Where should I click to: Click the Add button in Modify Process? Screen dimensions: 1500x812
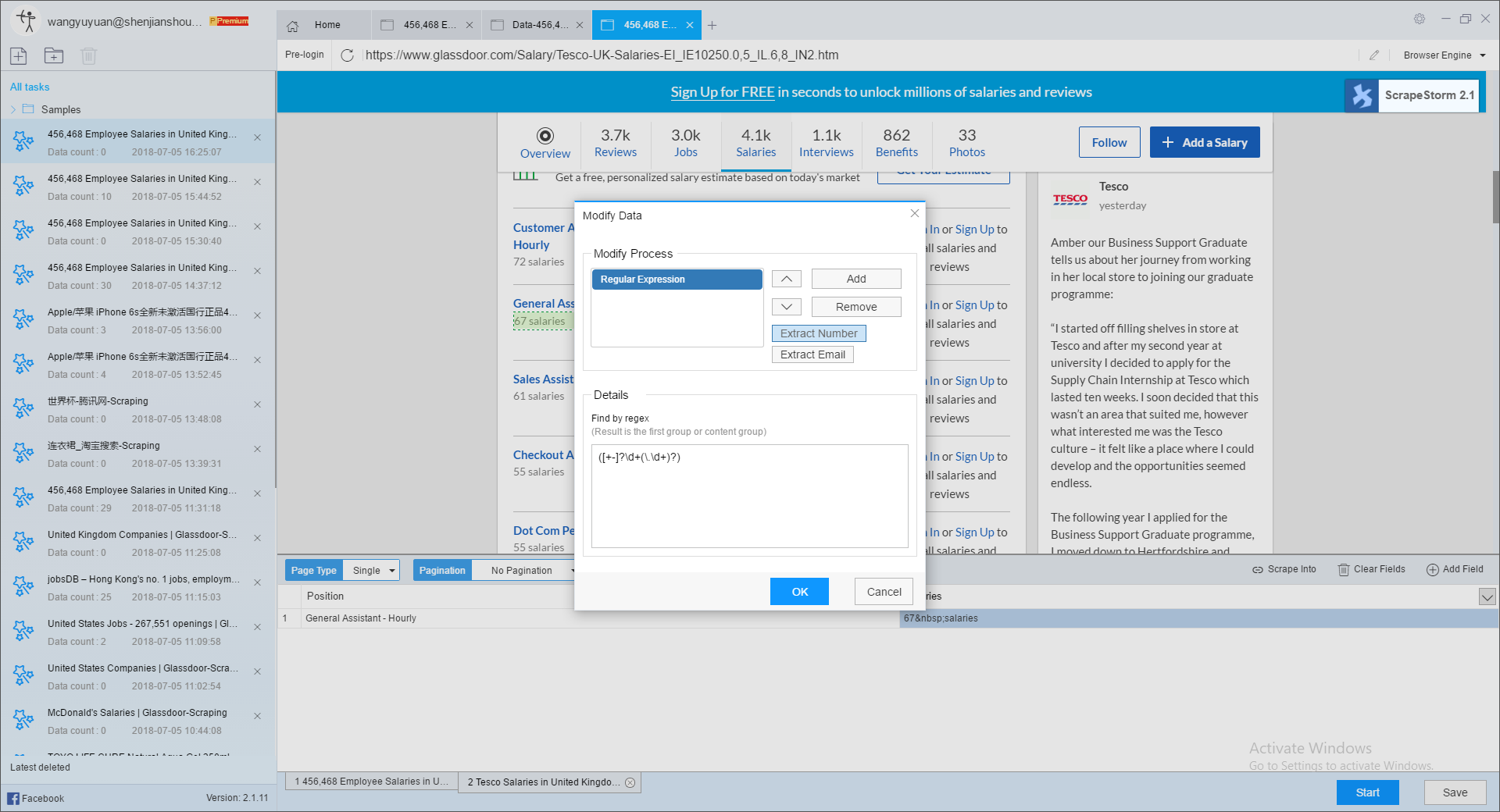coord(856,279)
